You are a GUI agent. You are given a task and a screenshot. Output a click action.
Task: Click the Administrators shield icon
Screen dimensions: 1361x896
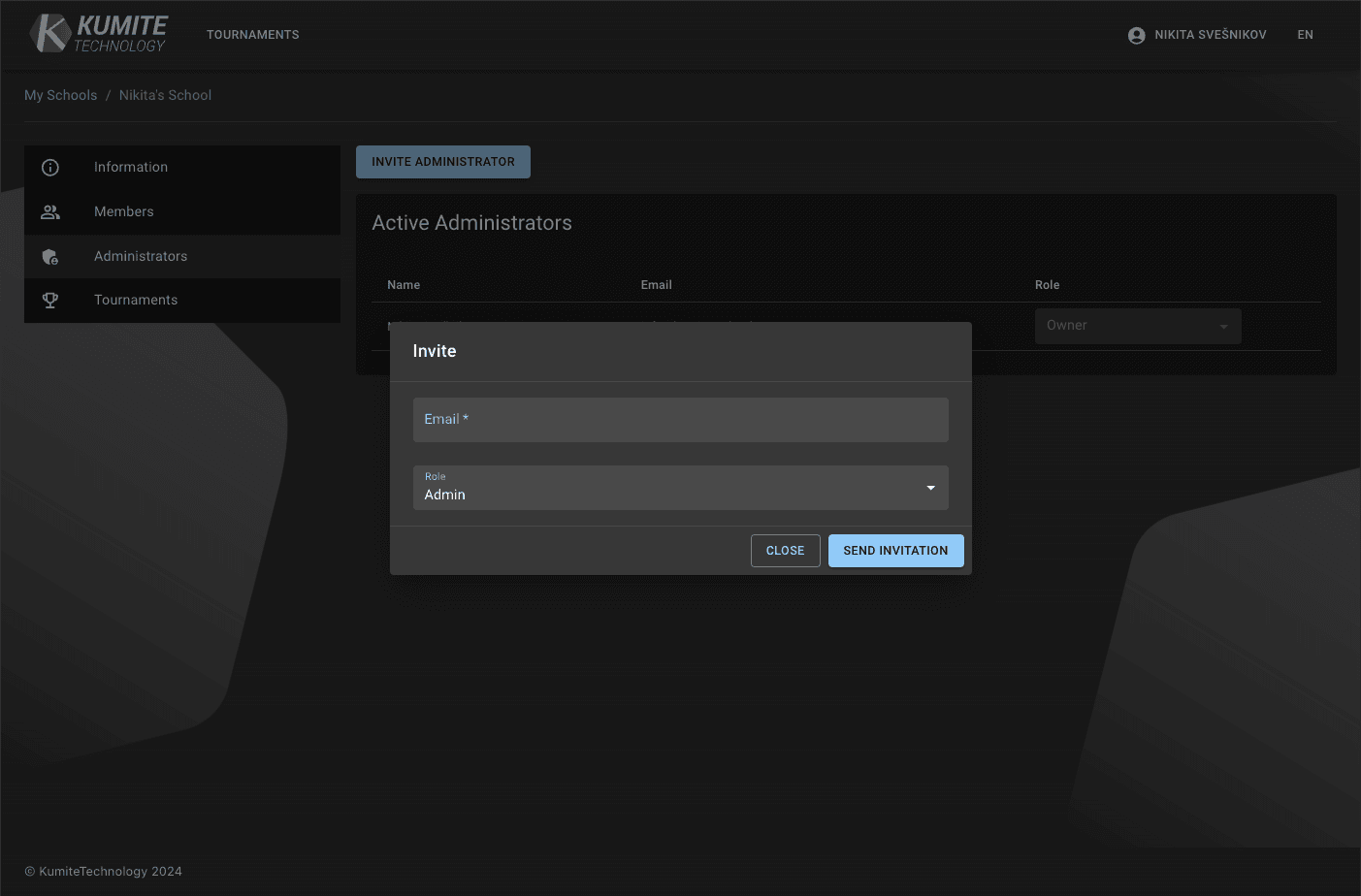49,256
